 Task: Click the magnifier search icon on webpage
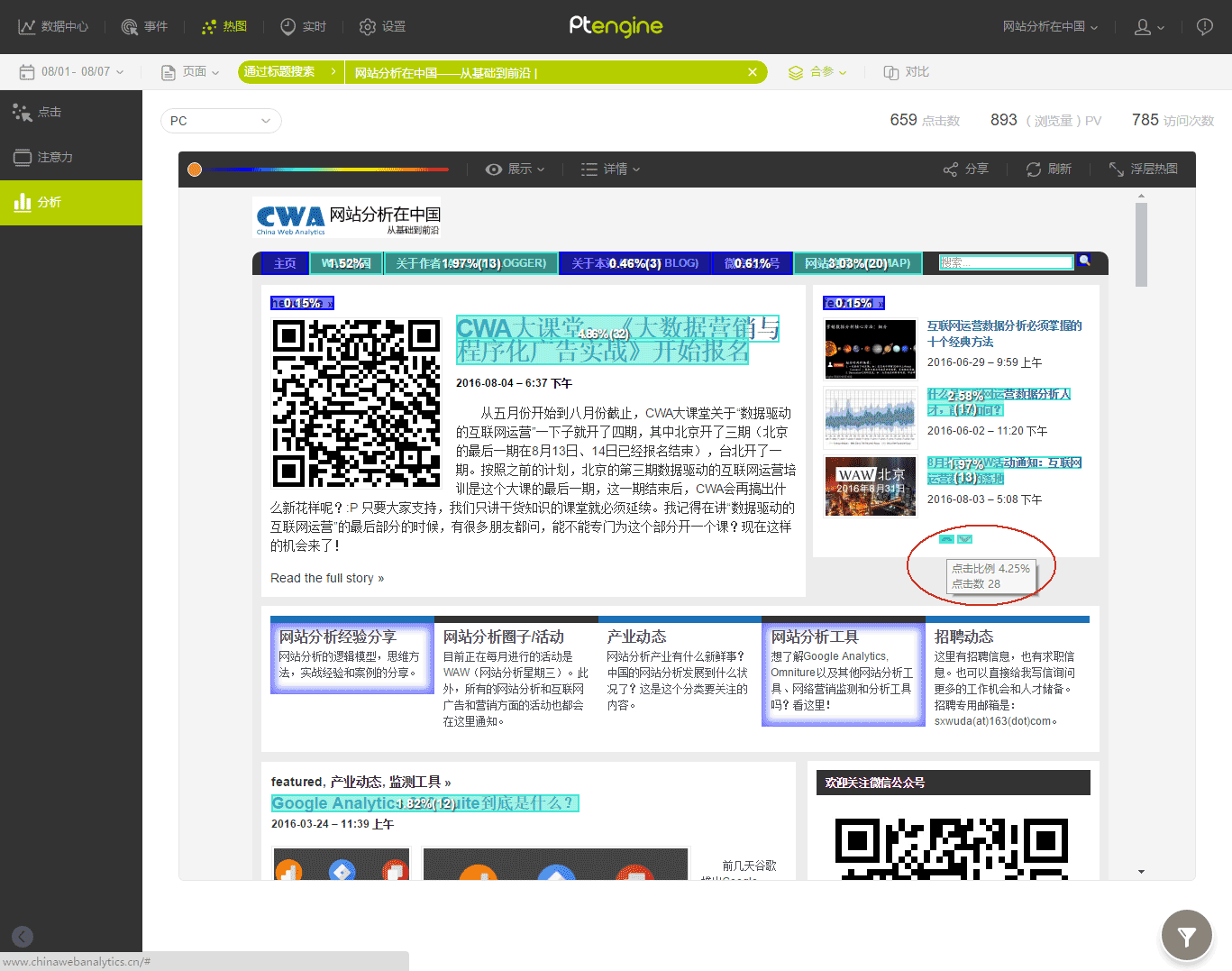tap(1084, 261)
